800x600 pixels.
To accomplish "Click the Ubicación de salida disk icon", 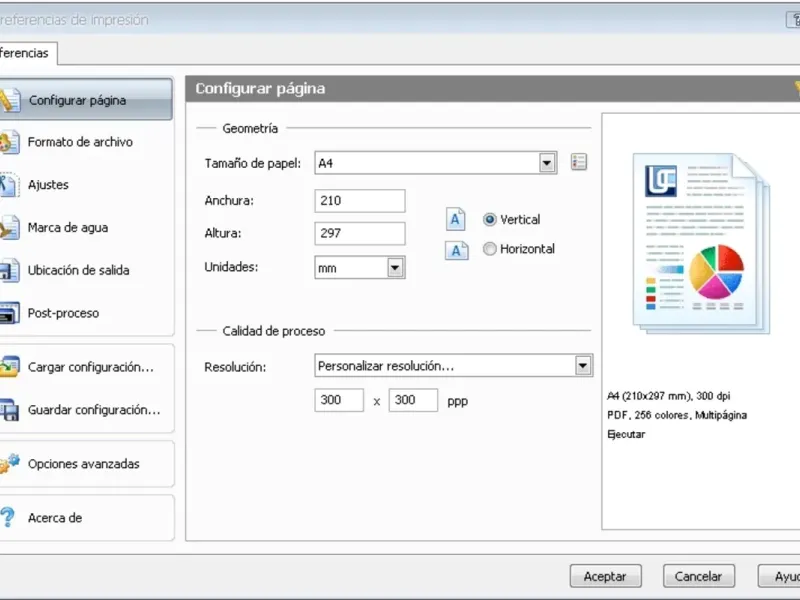I will (x=9, y=270).
